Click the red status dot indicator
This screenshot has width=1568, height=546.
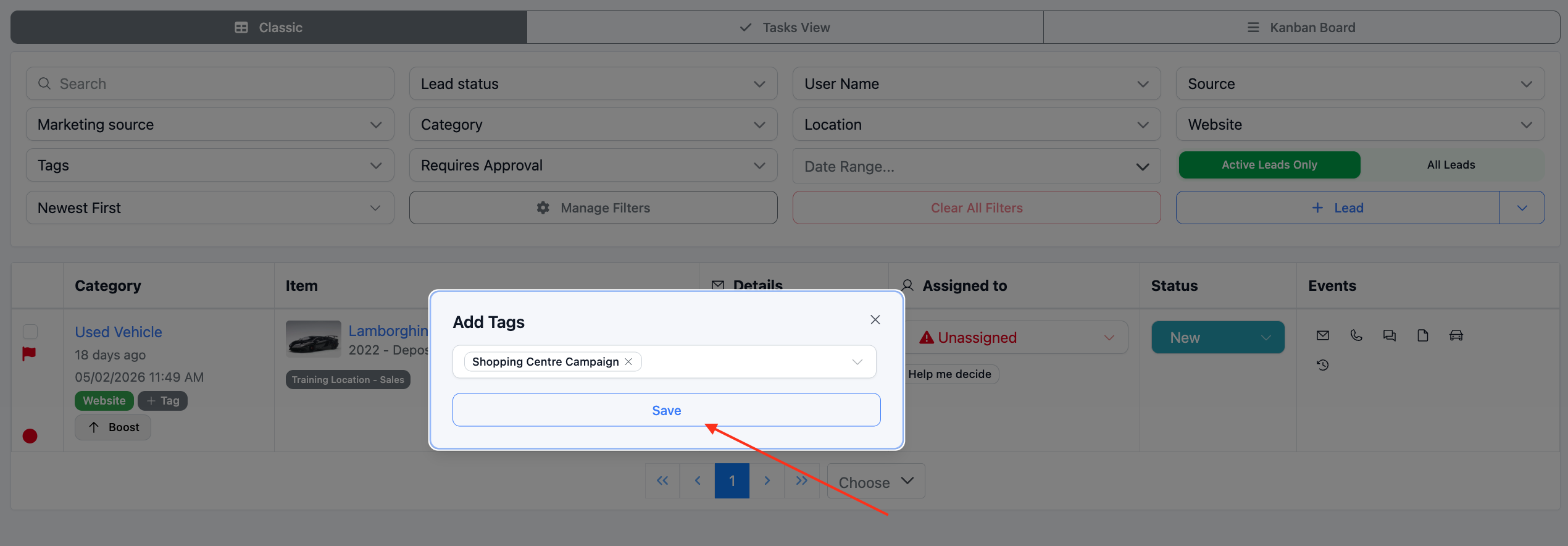click(30, 436)
